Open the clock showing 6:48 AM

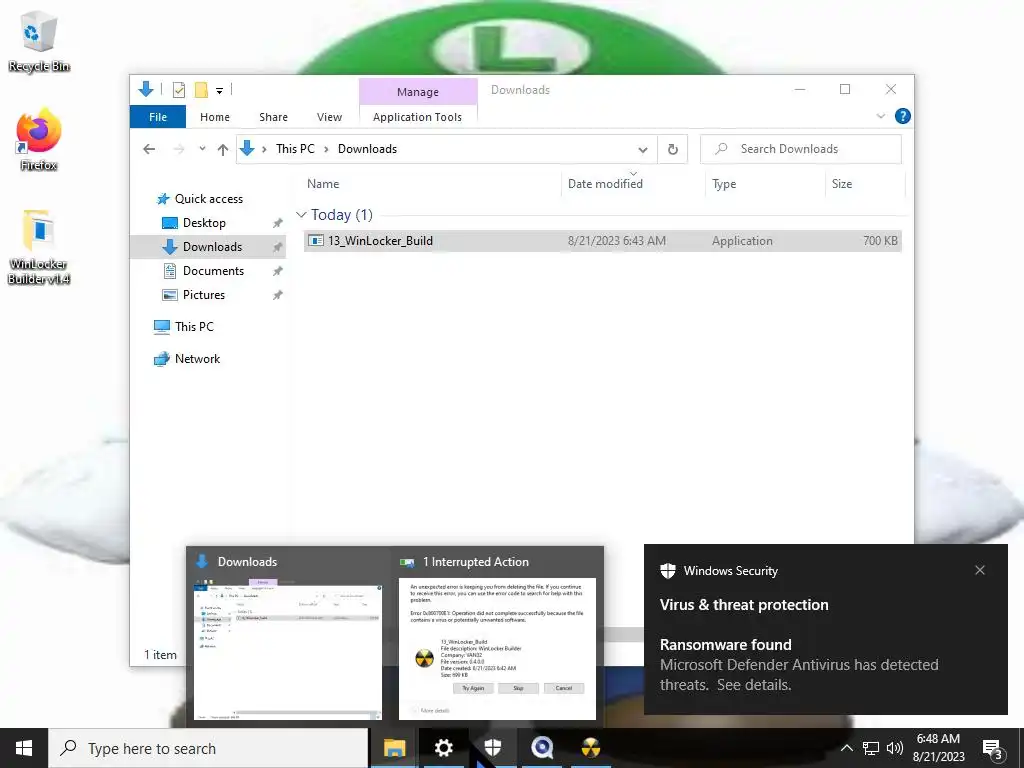[938, 748]
